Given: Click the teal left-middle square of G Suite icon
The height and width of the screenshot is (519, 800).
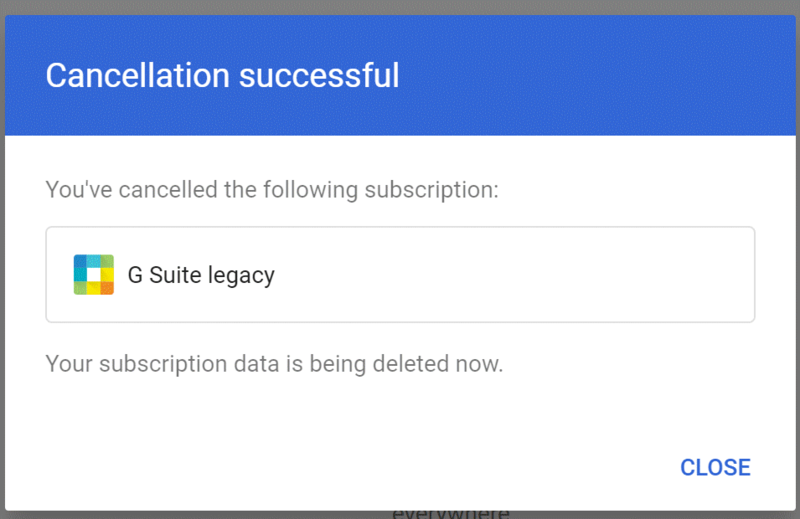Looking at the screenshot, I should 79,274.
